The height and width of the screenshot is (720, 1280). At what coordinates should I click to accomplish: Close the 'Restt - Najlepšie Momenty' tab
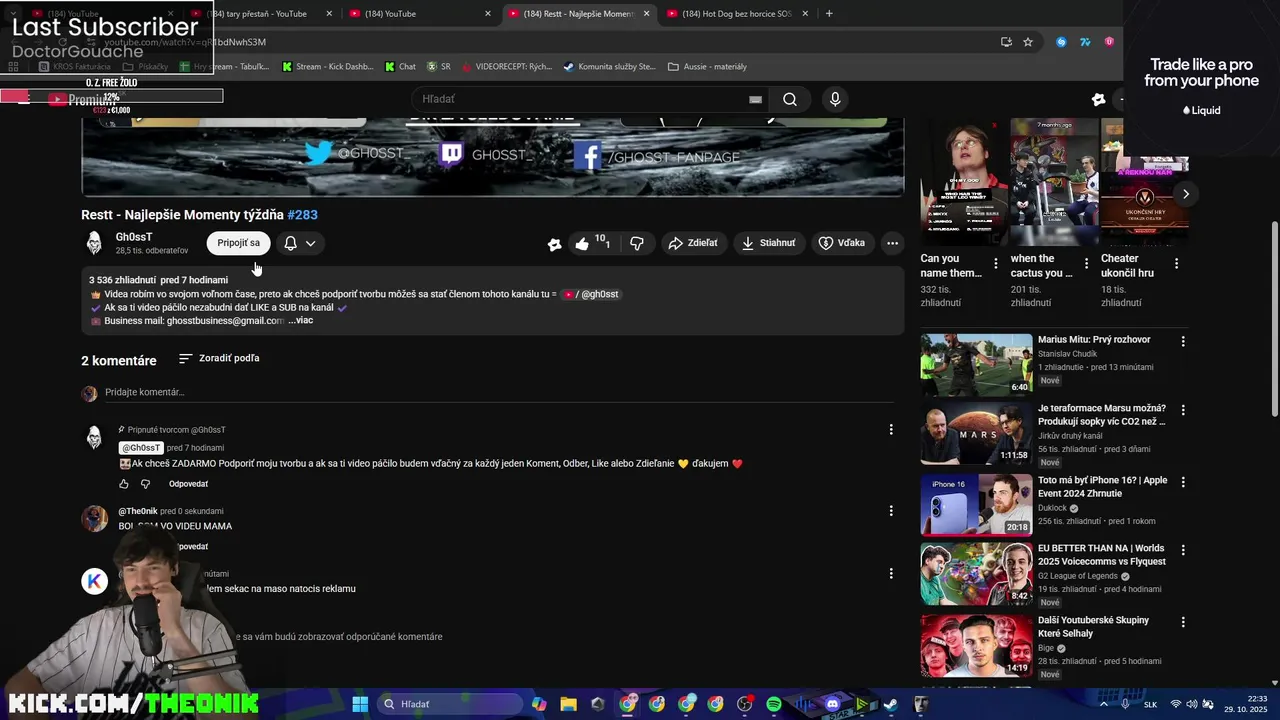[646, 14]
